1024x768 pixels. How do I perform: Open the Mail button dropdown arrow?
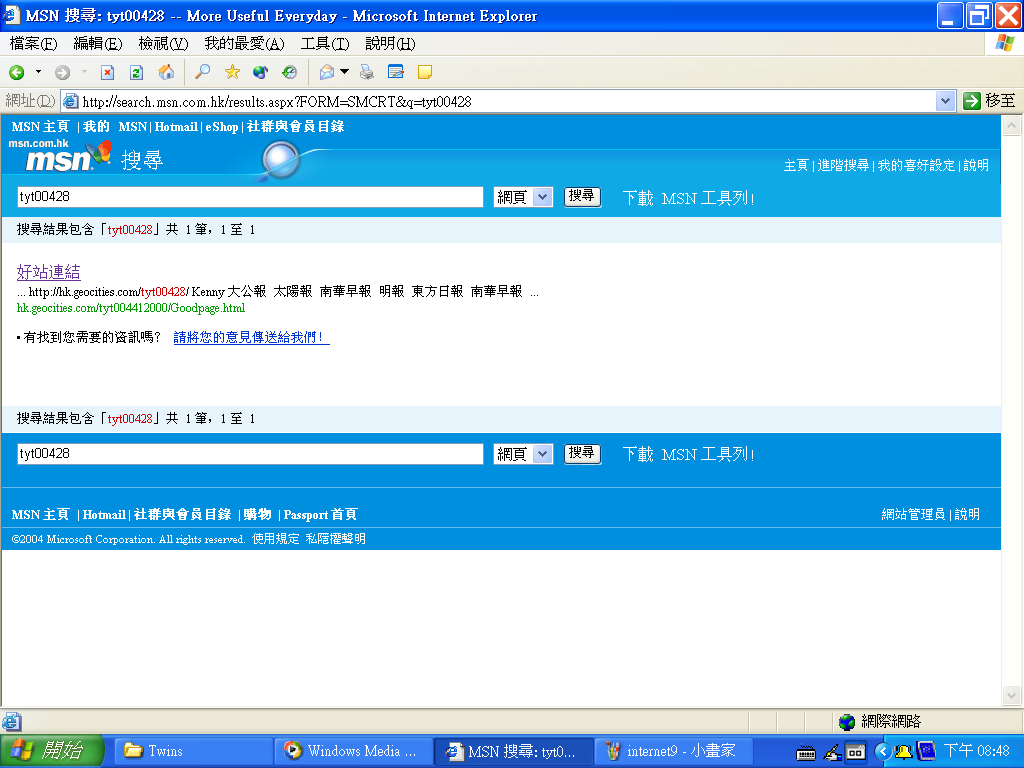tap(344, 72)
